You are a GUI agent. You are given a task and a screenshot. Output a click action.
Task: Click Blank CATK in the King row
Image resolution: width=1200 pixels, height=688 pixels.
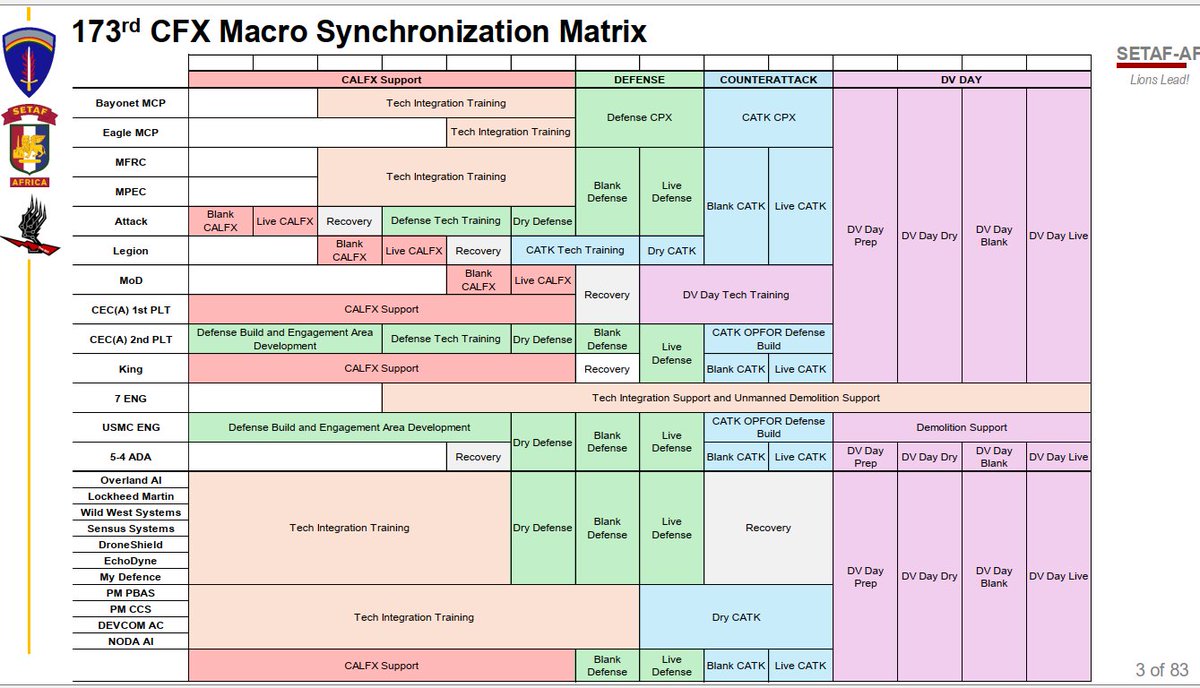[x=736, y=369]
